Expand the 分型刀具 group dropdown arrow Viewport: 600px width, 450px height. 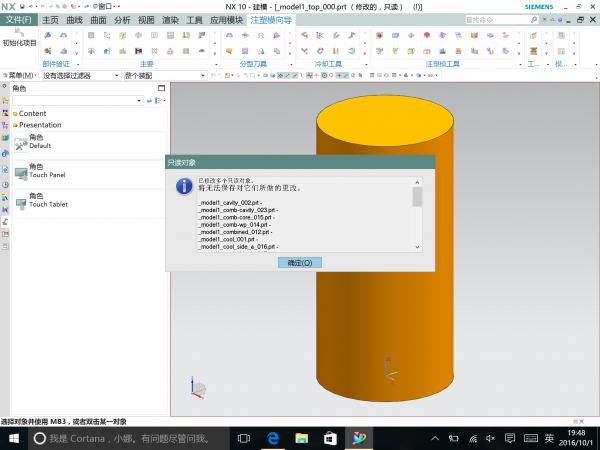click(x=291, y=64)
